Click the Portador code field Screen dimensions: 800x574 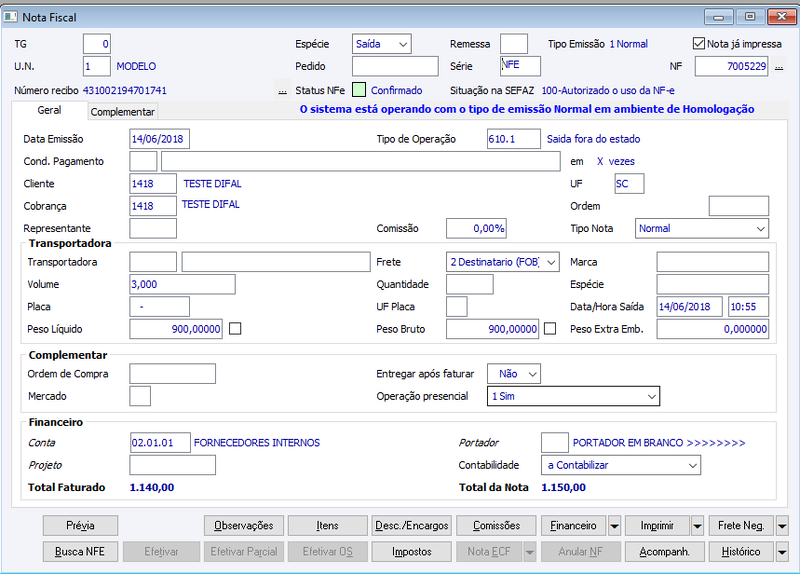click(555, 442)
